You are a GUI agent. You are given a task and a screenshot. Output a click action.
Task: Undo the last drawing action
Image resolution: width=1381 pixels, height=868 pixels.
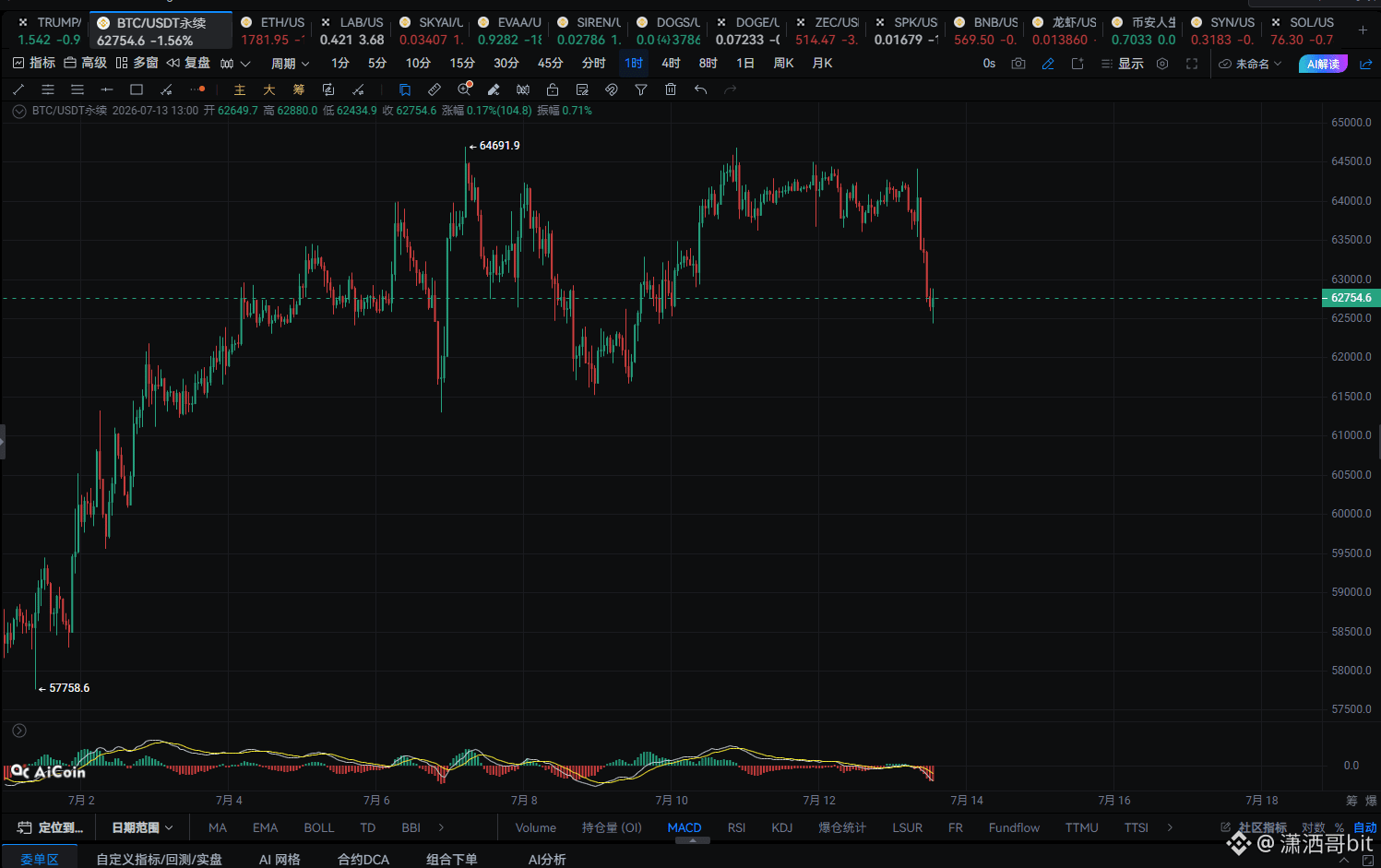[700, 89]
